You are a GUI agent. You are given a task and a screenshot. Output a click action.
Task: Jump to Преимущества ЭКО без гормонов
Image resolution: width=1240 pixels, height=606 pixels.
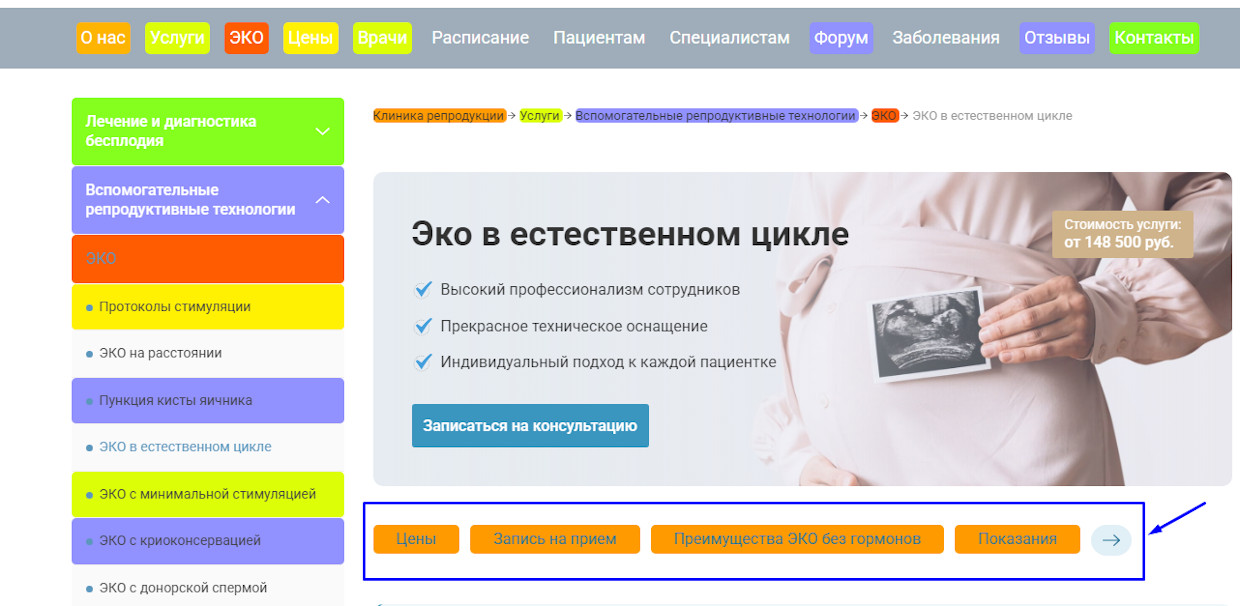(x=796, y=539)
